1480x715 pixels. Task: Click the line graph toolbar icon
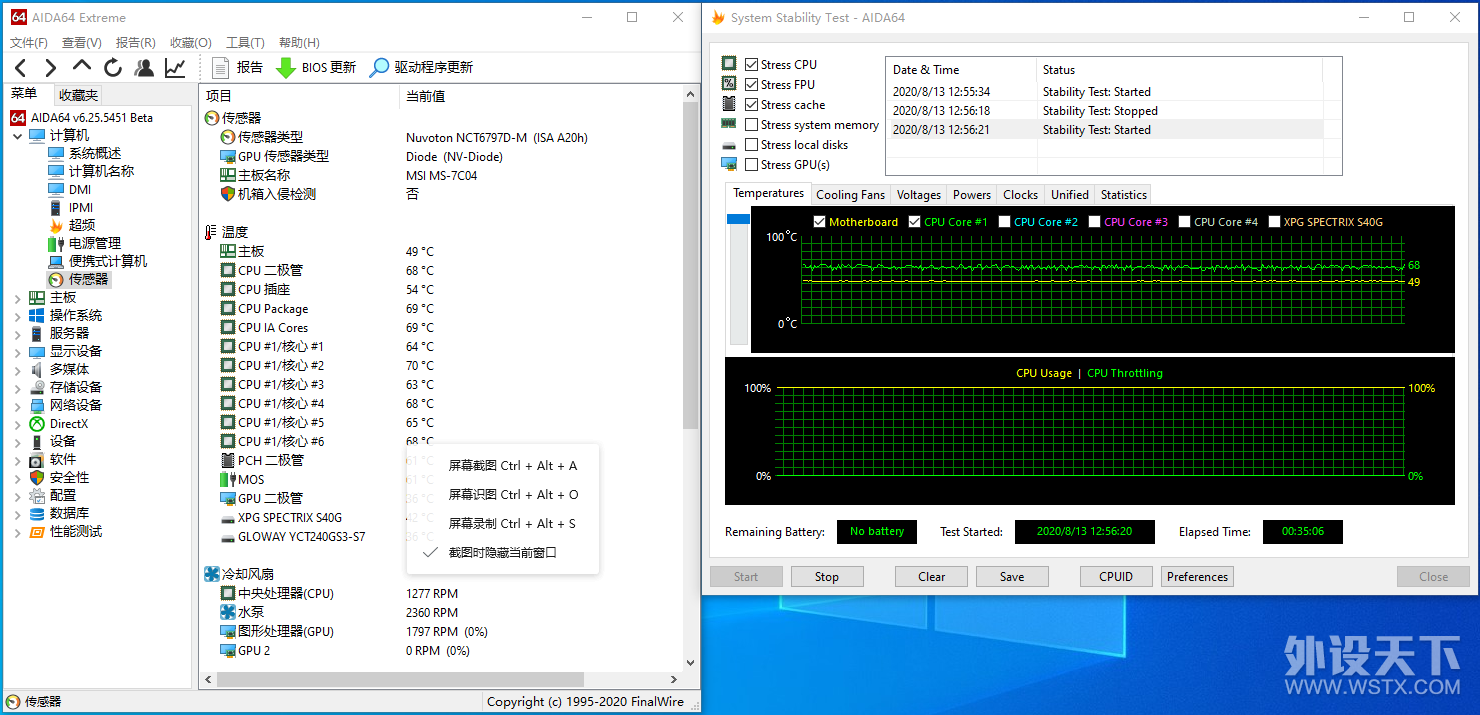tap(175, 68)
